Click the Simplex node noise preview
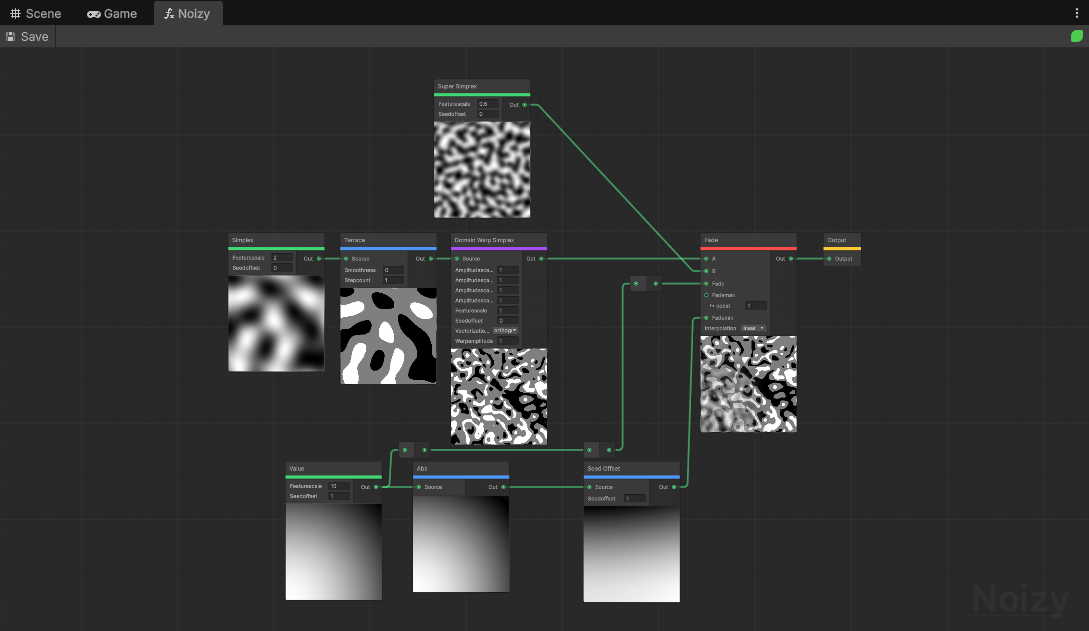Screen dimensions: 1089x631 tap(276, 323)
